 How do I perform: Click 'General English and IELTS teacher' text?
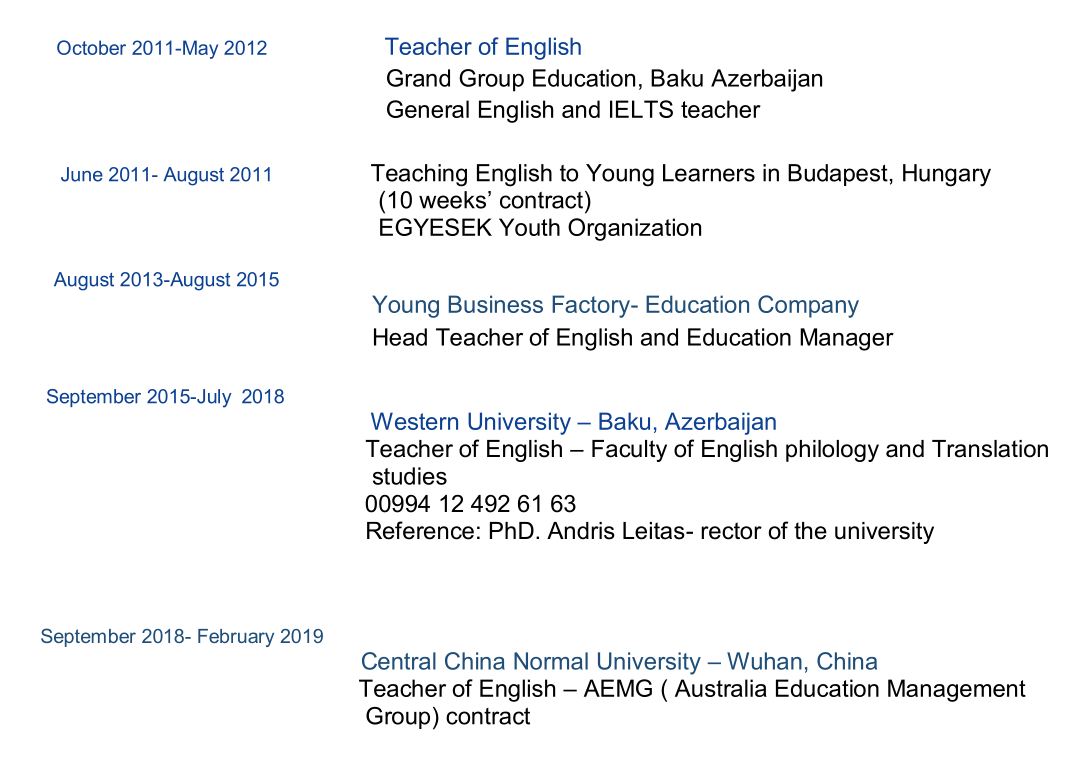572,110
